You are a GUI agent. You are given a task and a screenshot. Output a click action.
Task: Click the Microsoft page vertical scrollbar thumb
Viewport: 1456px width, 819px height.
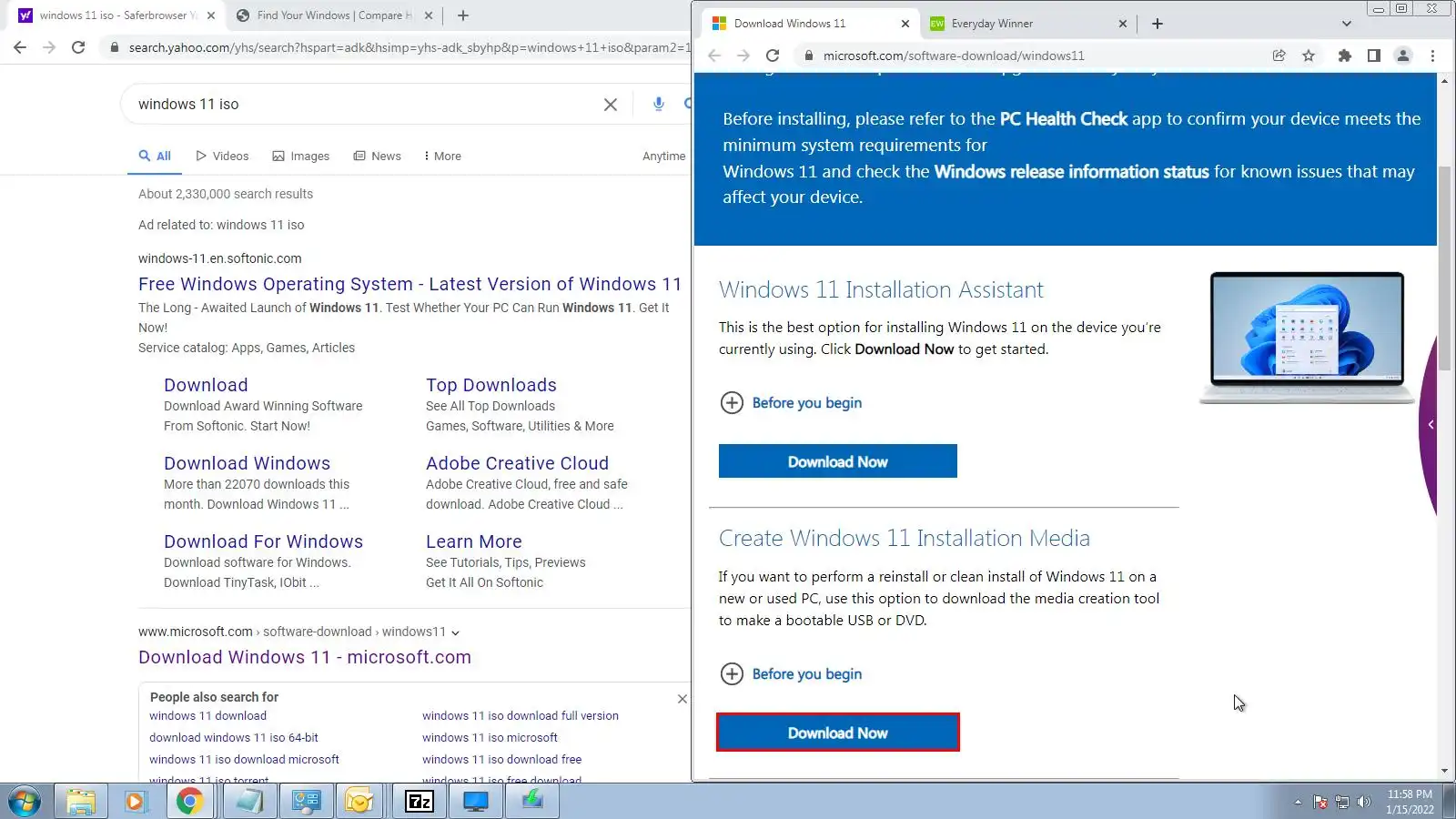coord(1444,268)
